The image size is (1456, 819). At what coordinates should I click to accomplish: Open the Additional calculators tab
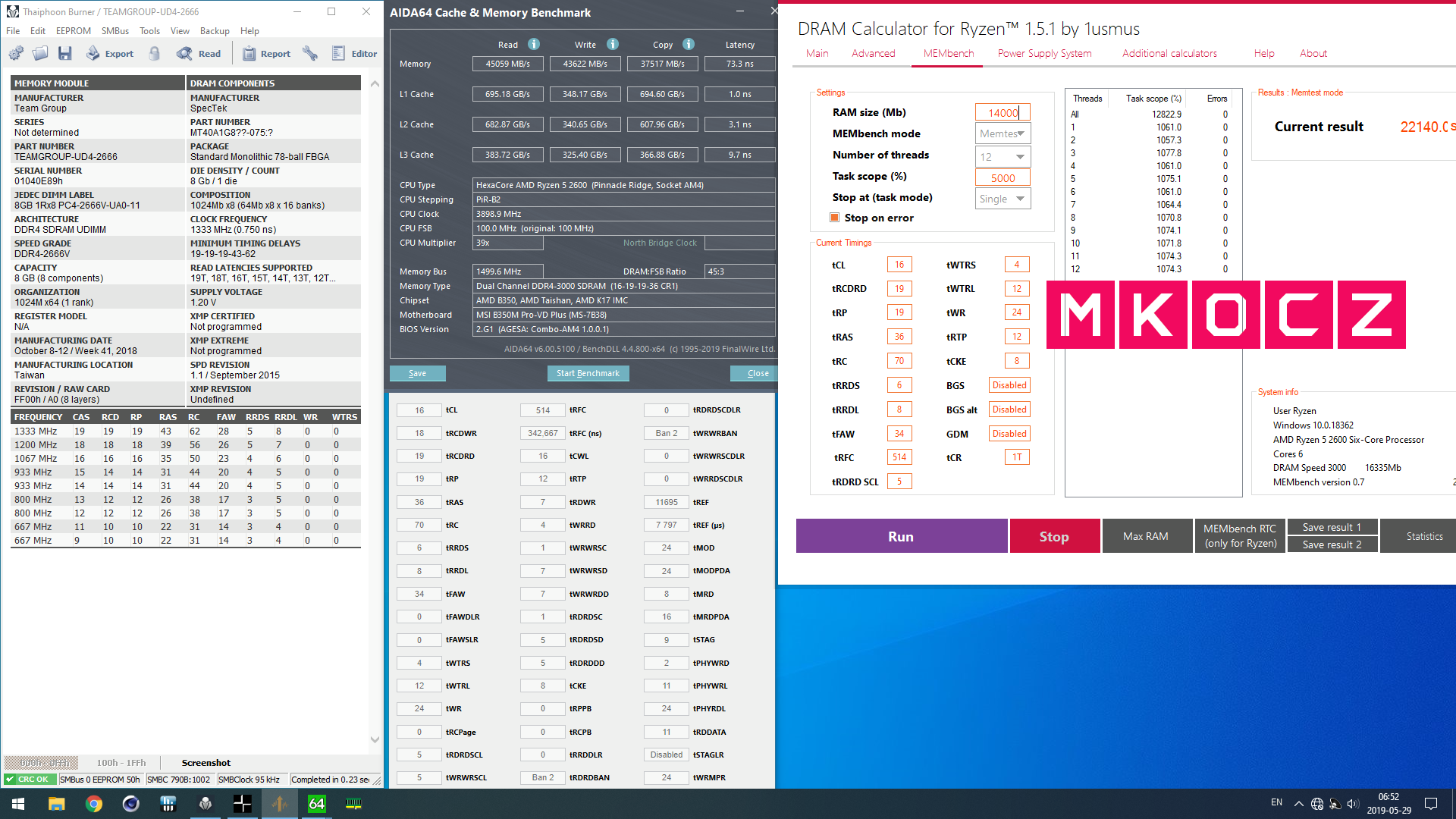1169,53
